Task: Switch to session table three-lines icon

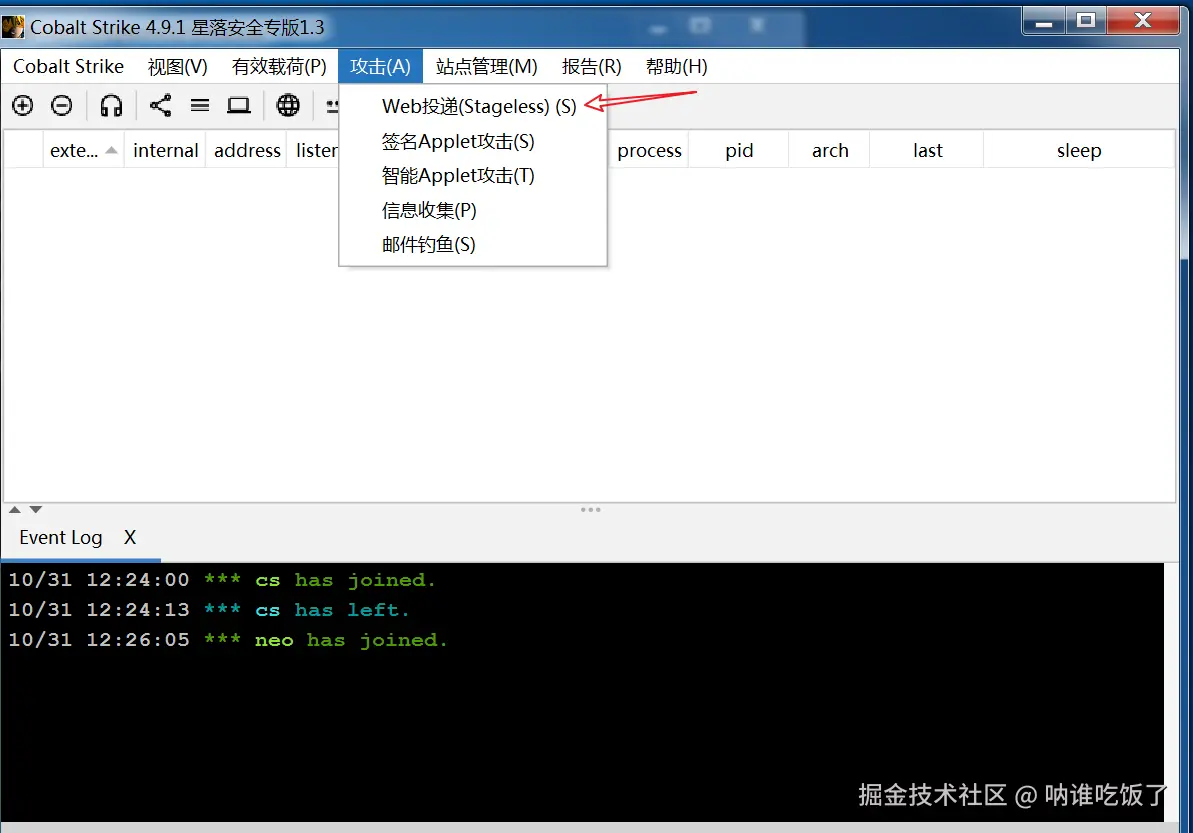Action: pyautogui.click(x=200, y=105)
